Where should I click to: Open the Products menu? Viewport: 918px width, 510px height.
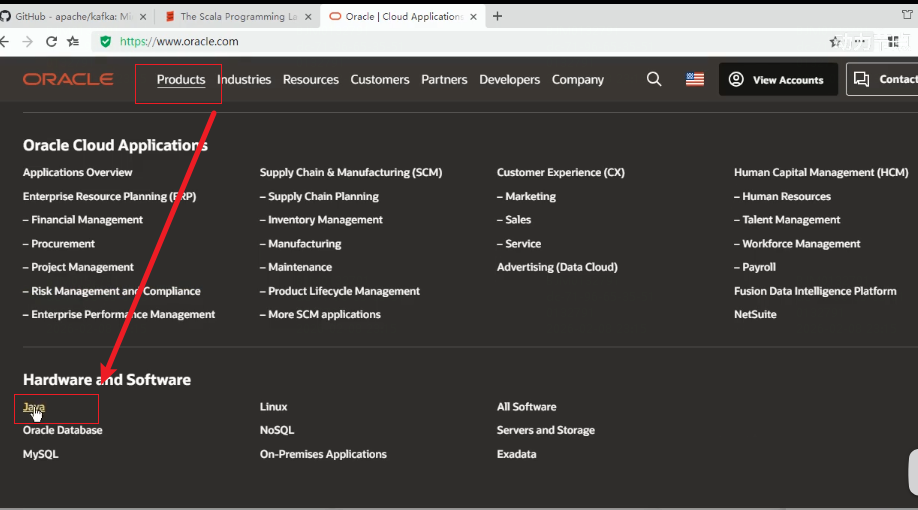pos(181,80)
